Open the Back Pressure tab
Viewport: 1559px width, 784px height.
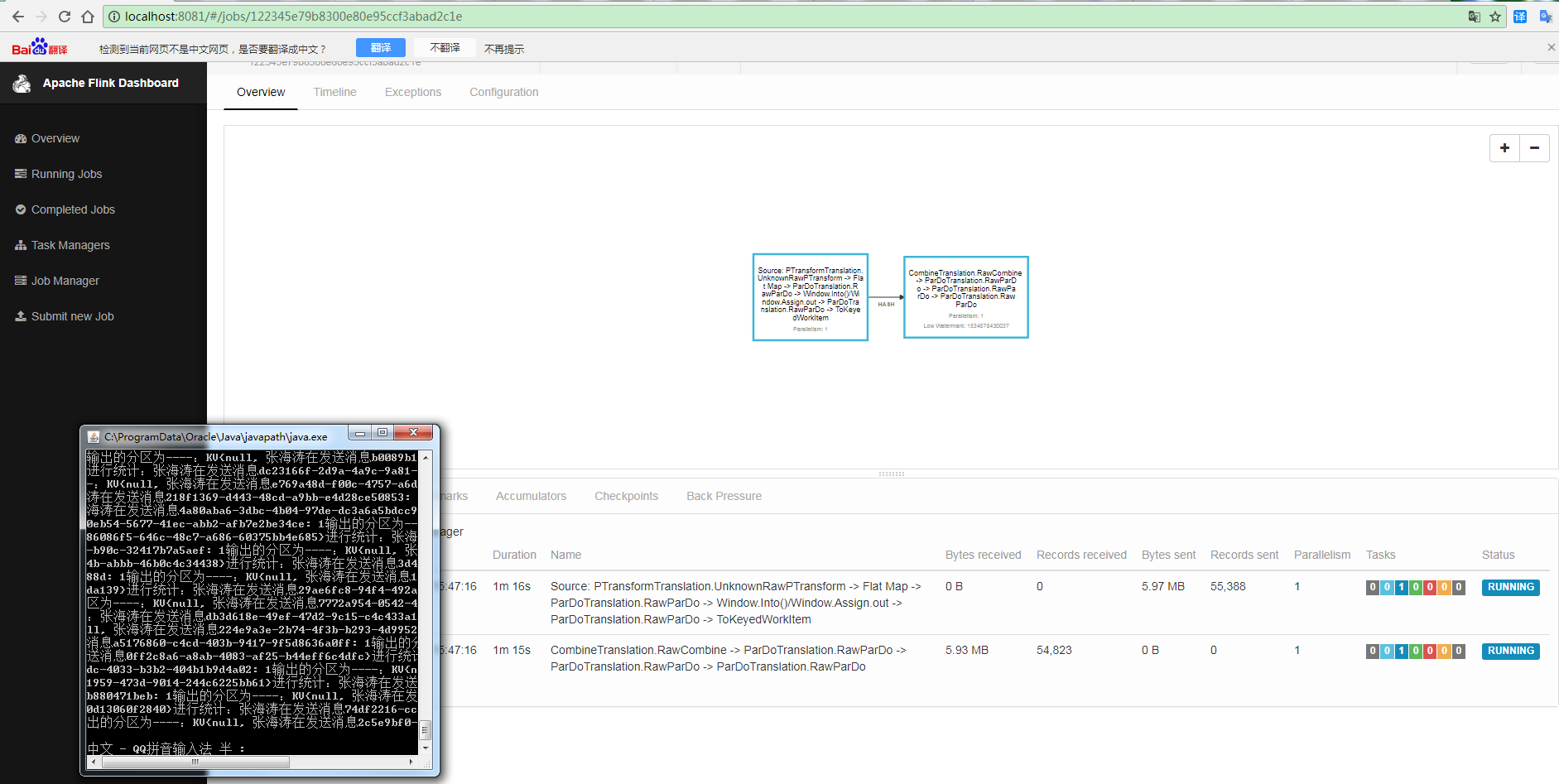coord(724,496)
